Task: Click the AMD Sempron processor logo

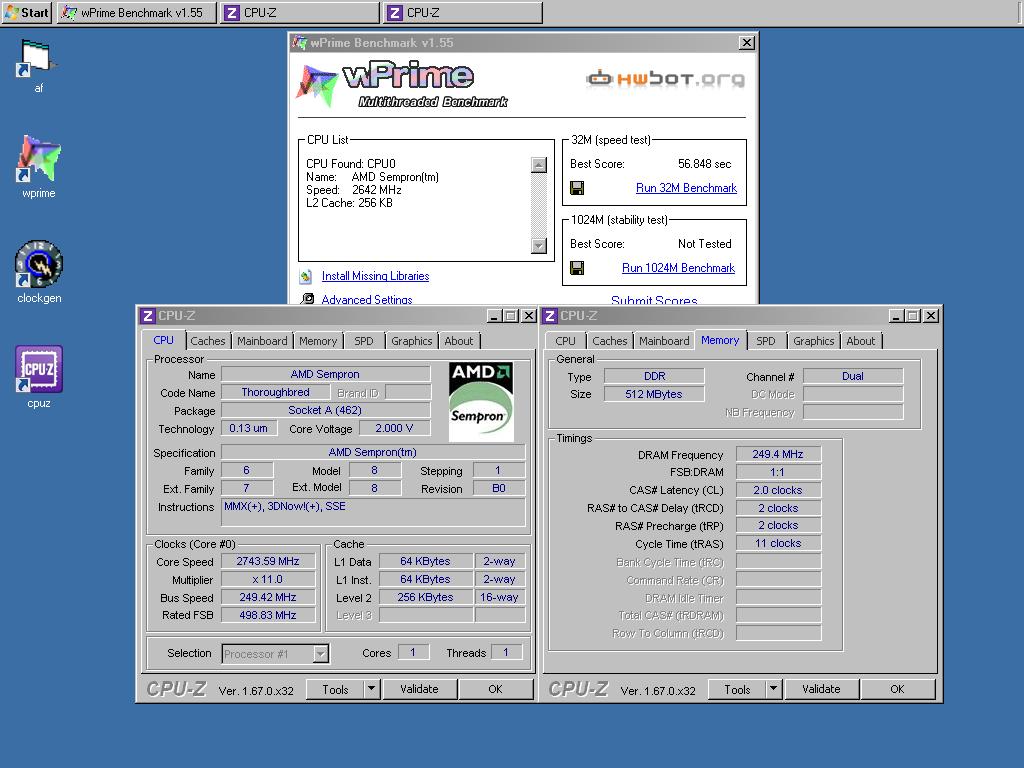Action: pyautogui.click(x=481, y=402)
